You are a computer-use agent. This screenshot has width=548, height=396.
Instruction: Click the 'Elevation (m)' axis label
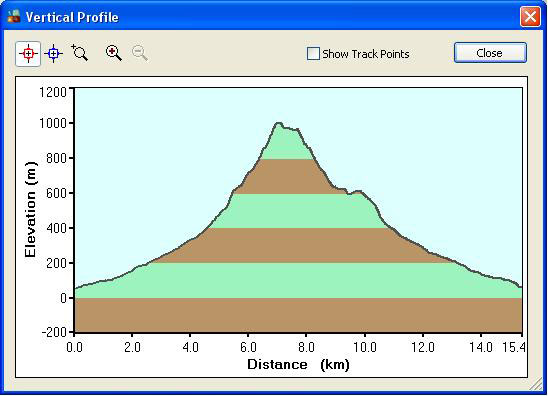coord(31,210)
